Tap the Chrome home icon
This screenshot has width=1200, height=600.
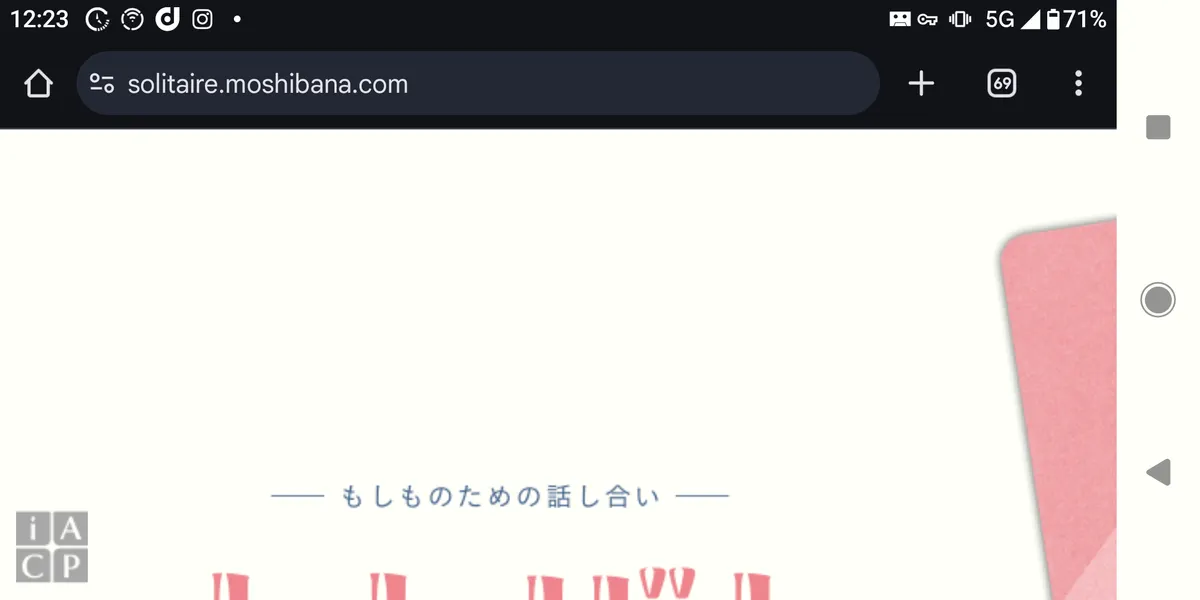pyautogui.click(x=38, y=84)
